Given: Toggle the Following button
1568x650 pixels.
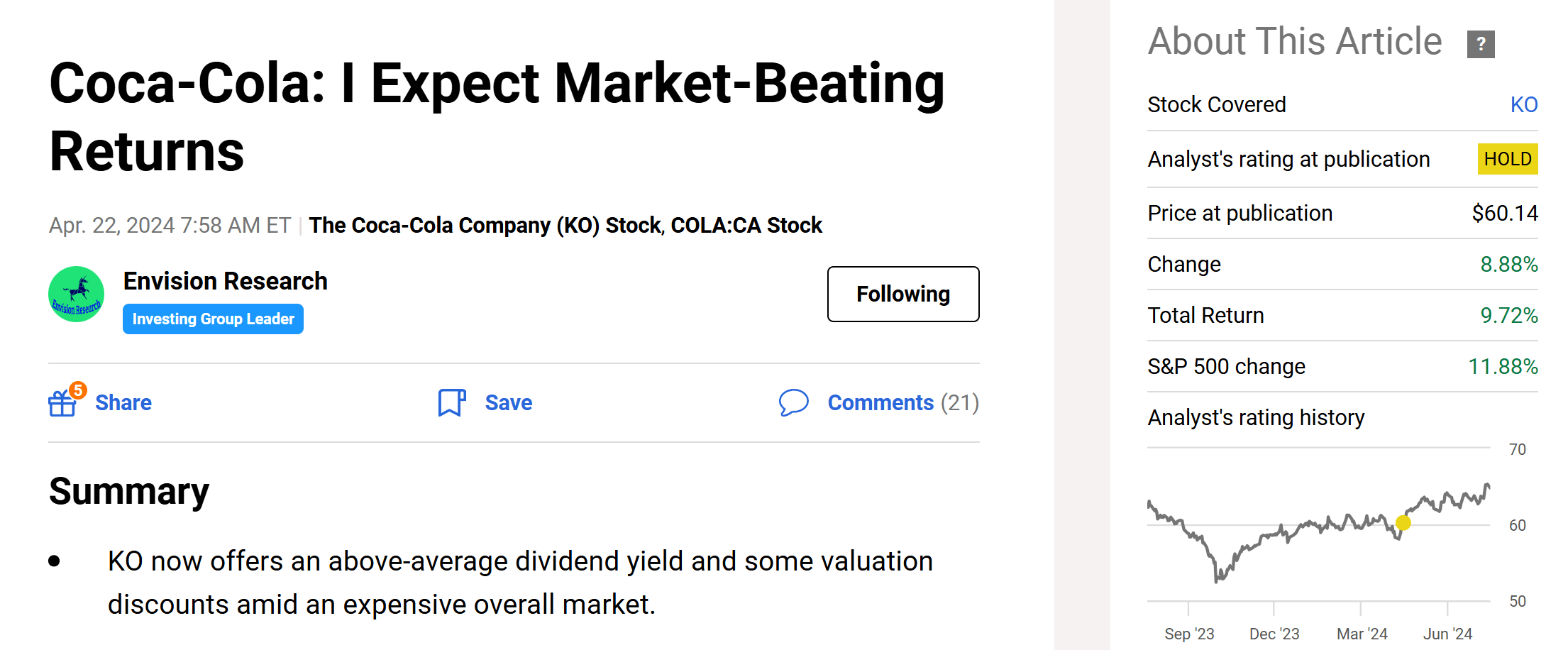Looking at the screenshot, I should (902, 294).
